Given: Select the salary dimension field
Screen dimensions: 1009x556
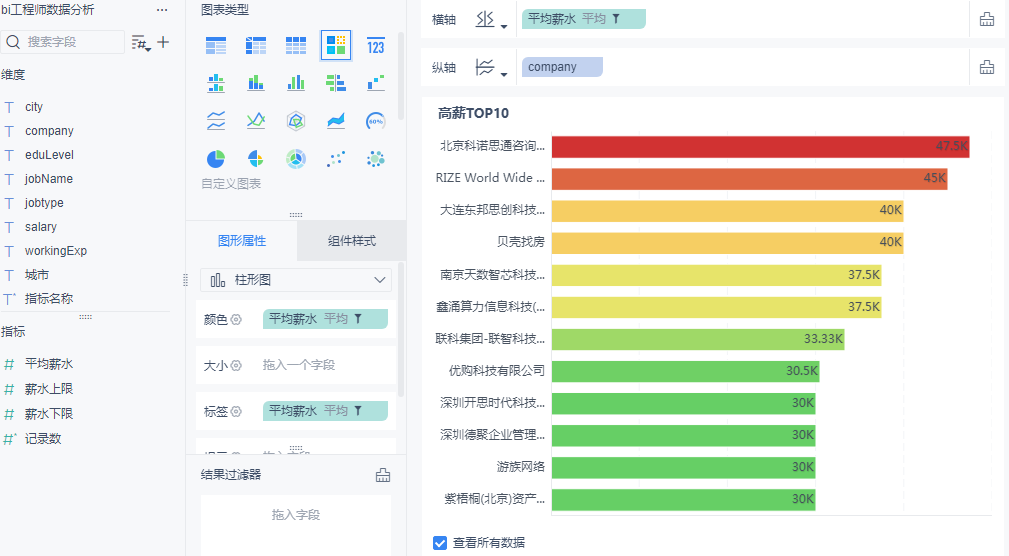Looking at the screenshot, I should point(41,227).
